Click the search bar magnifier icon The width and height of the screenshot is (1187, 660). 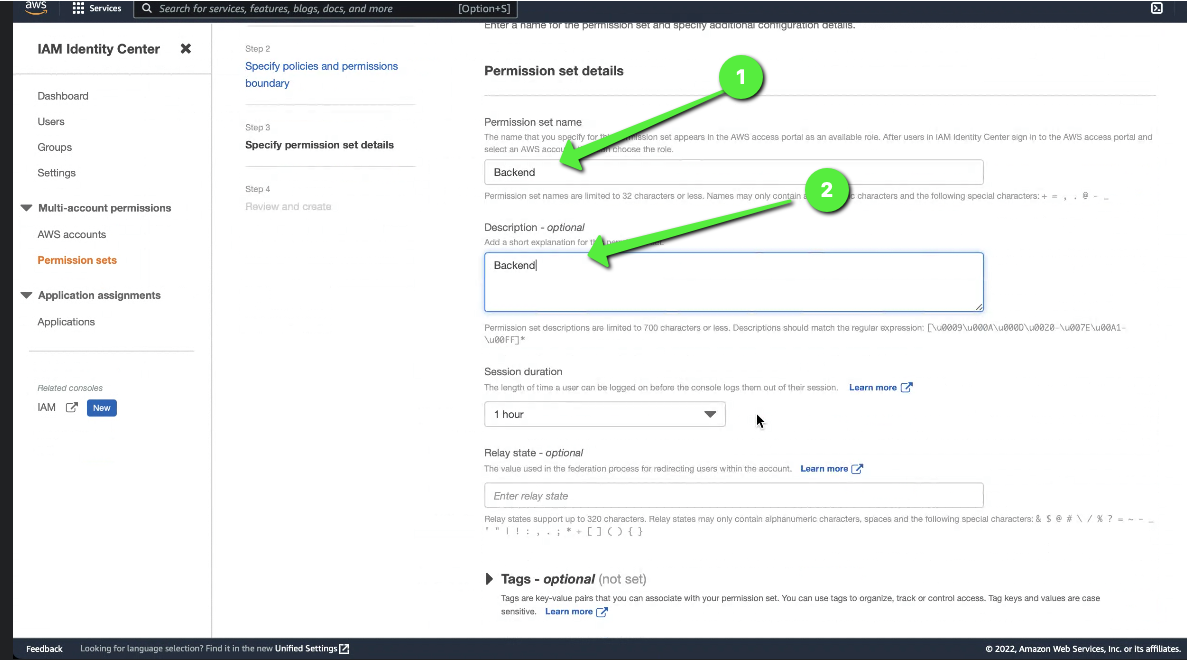pos(147,8)
